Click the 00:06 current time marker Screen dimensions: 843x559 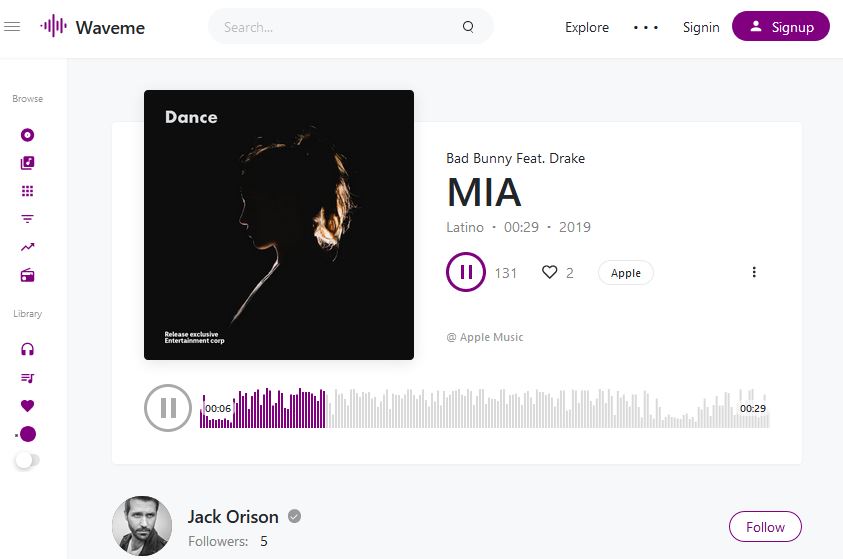pos(218,408)
